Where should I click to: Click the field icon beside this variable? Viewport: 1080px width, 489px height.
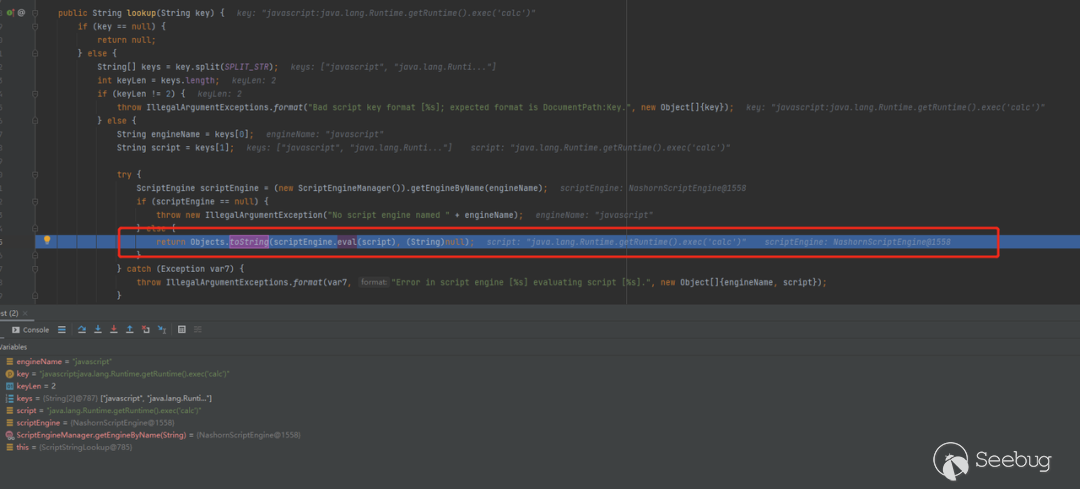[10, 448]
